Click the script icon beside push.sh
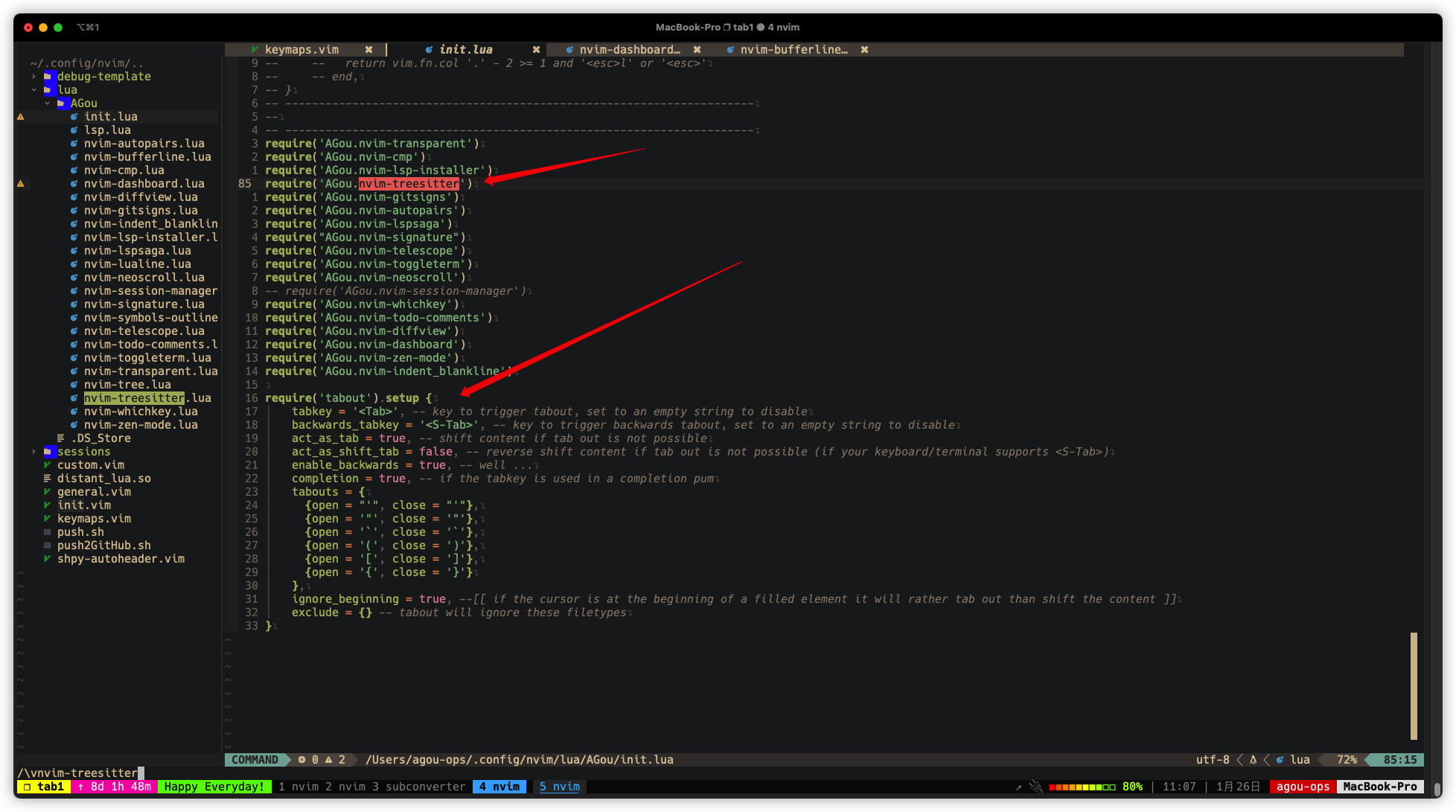Image resolution: width=1456 pixels, height=812 pixels. [x=47, y=531]
